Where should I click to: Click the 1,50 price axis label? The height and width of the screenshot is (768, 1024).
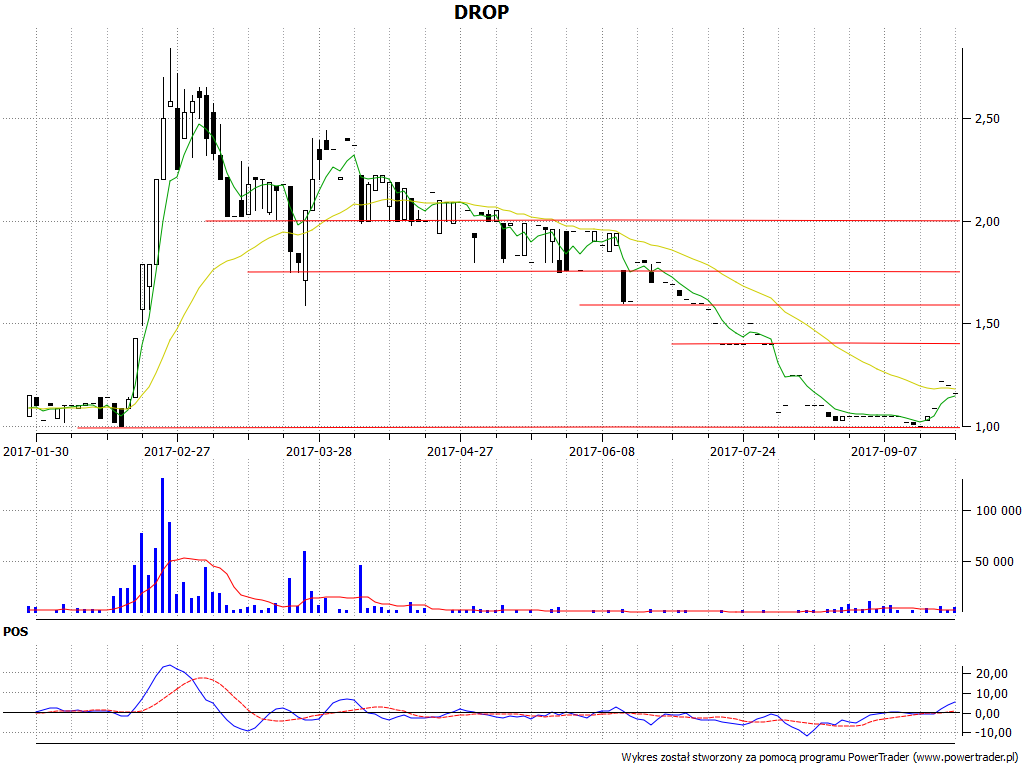(987, 325)
